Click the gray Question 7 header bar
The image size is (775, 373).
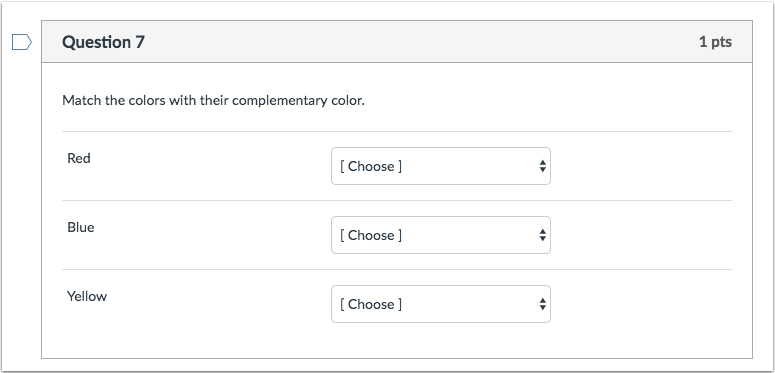[x=397, y=41]
